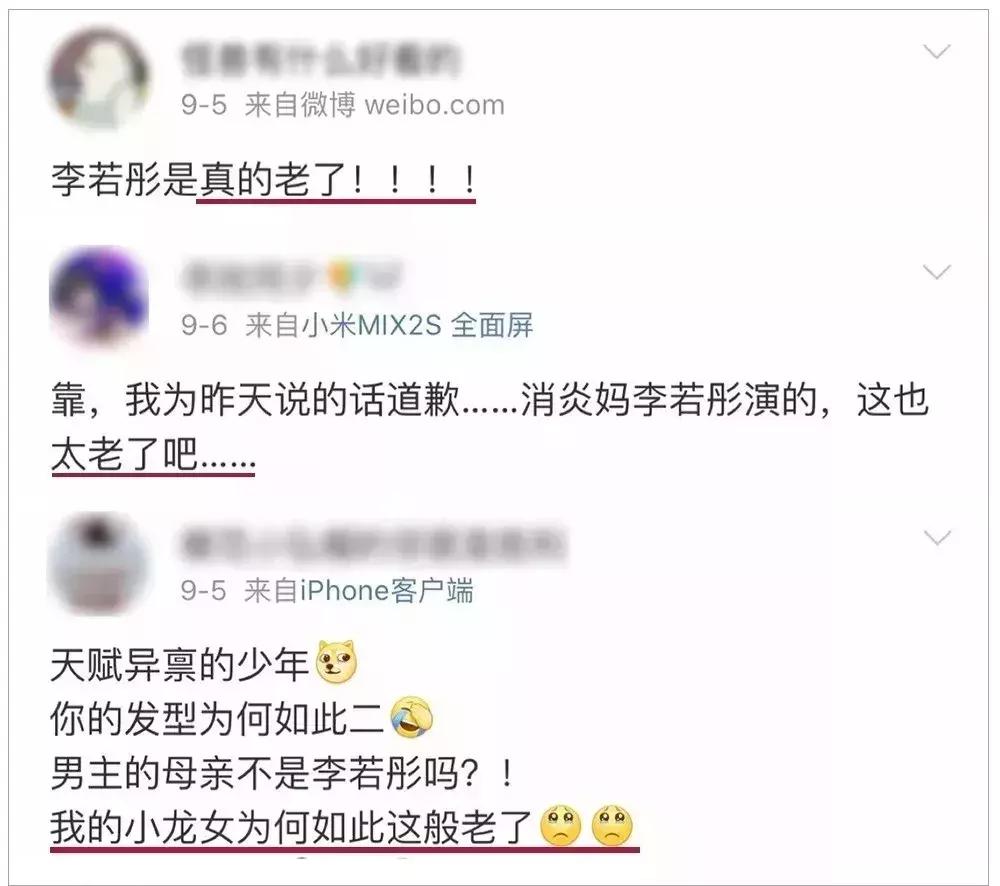Click blurred username of third post
This screenshot has height=886, width=1000.
pos(372,545)
